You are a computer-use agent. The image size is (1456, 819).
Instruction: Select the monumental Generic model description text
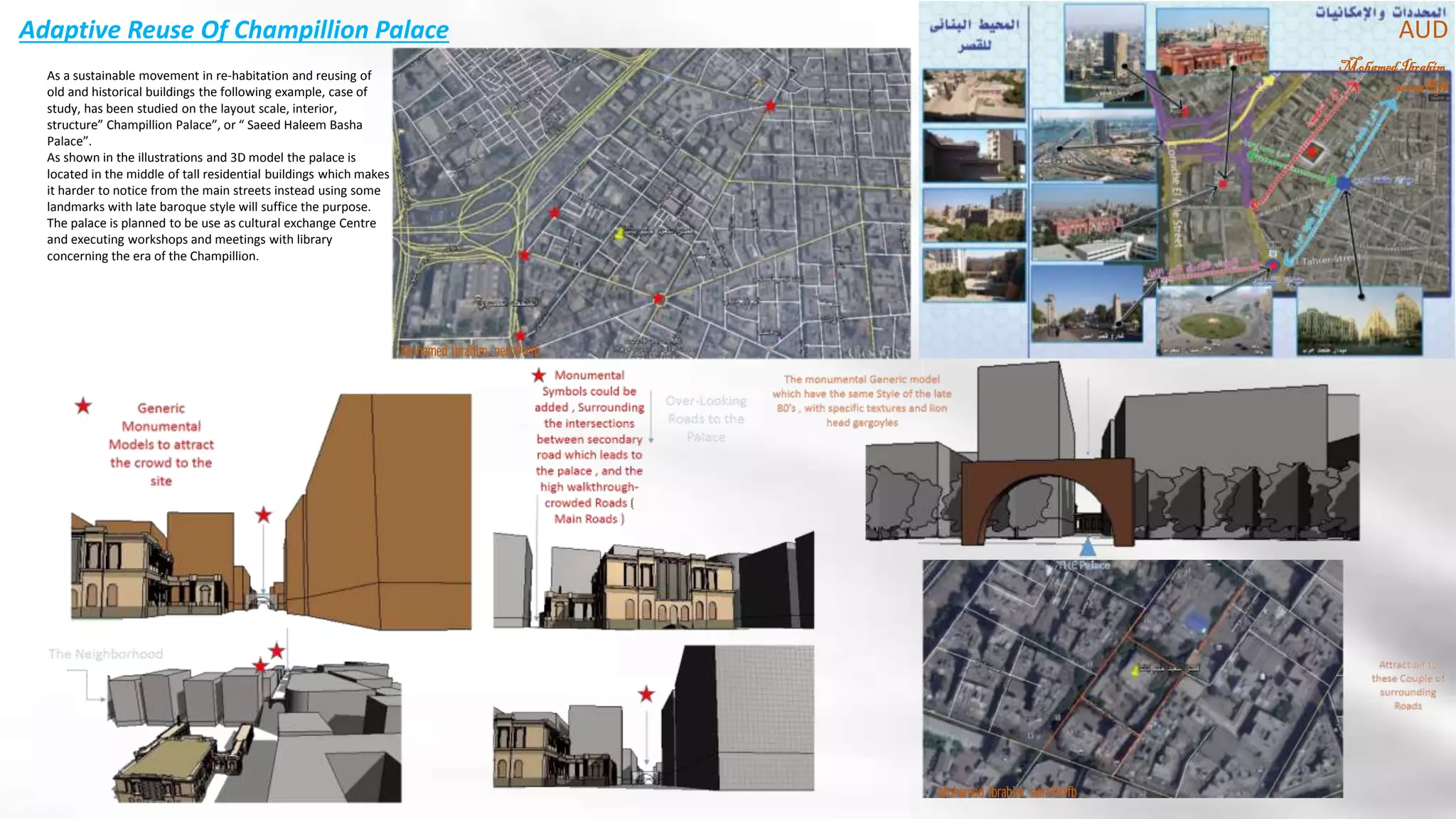click(862, 401)
